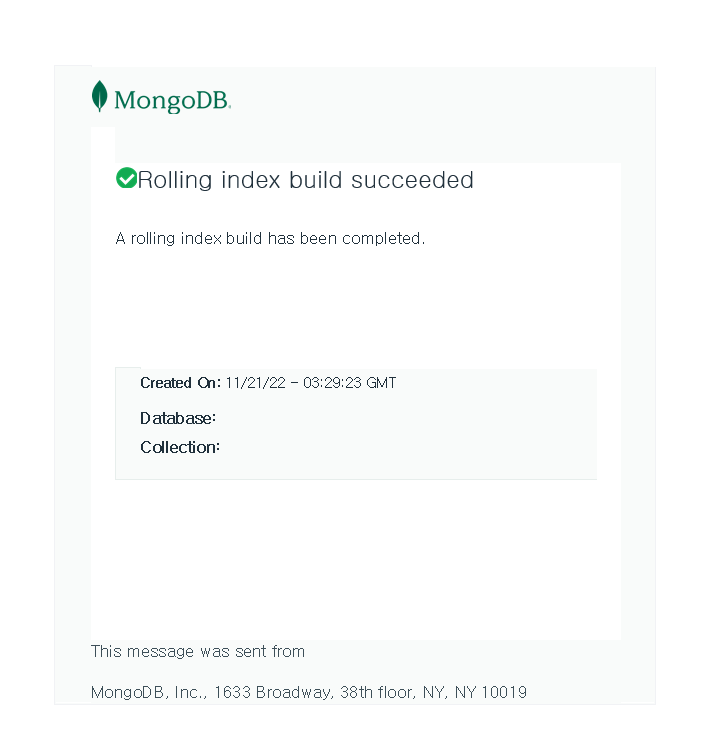
Task: Click the "NY 10019" zip code
Action: 491,692
